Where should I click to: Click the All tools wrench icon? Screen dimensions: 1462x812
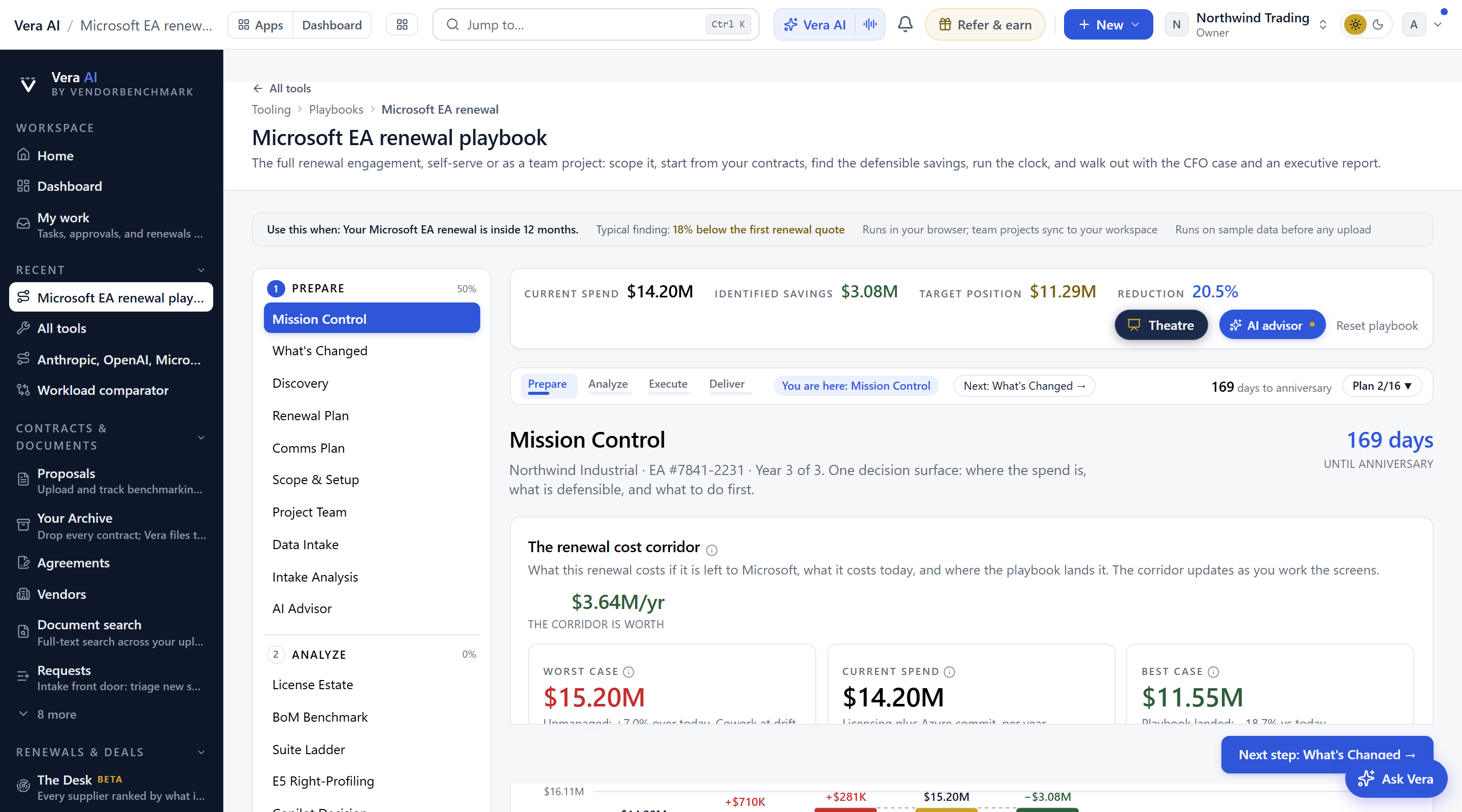(x=23, y=328)
